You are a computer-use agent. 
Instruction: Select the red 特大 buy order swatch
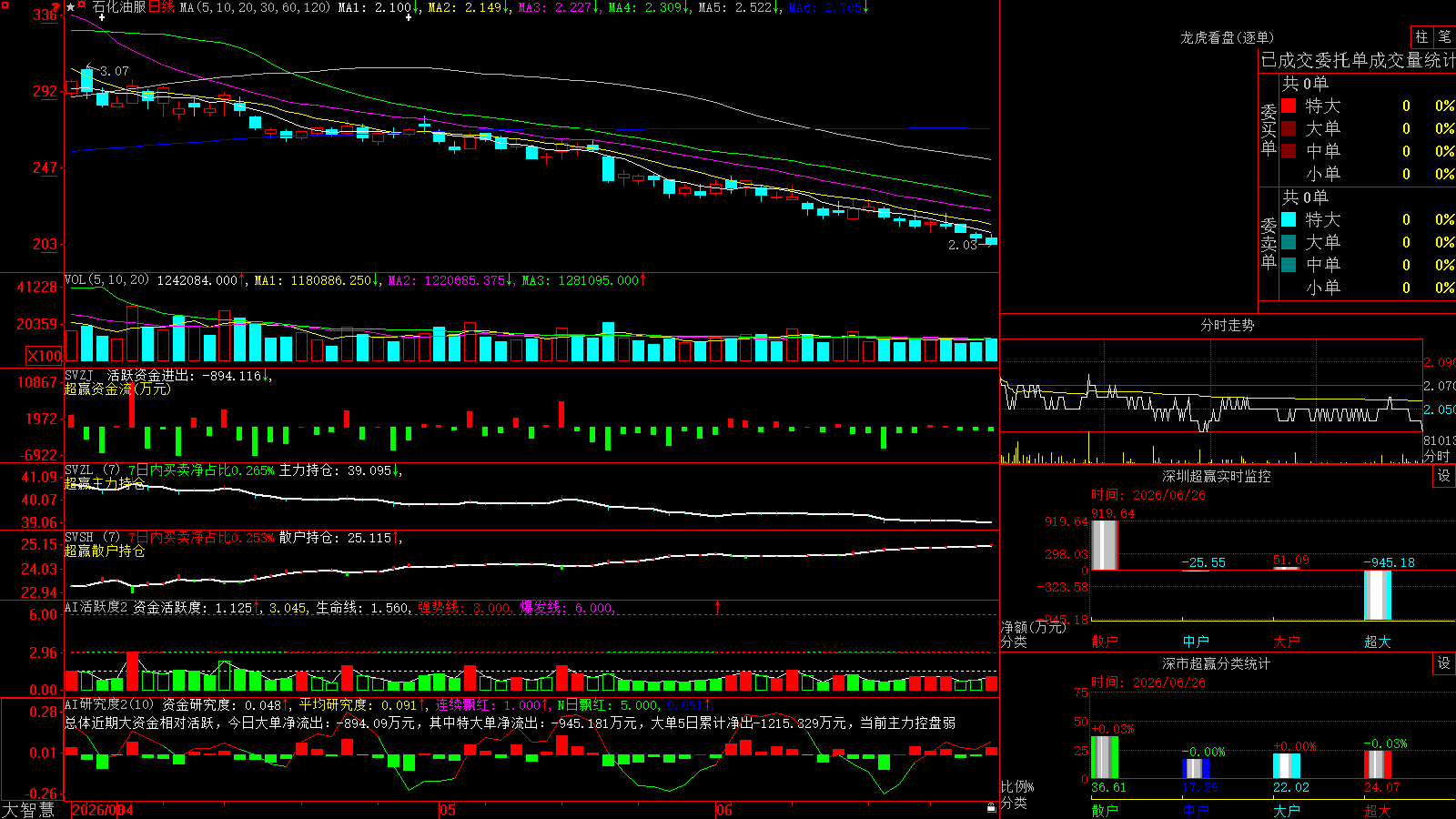click(x=1289, y=106)
